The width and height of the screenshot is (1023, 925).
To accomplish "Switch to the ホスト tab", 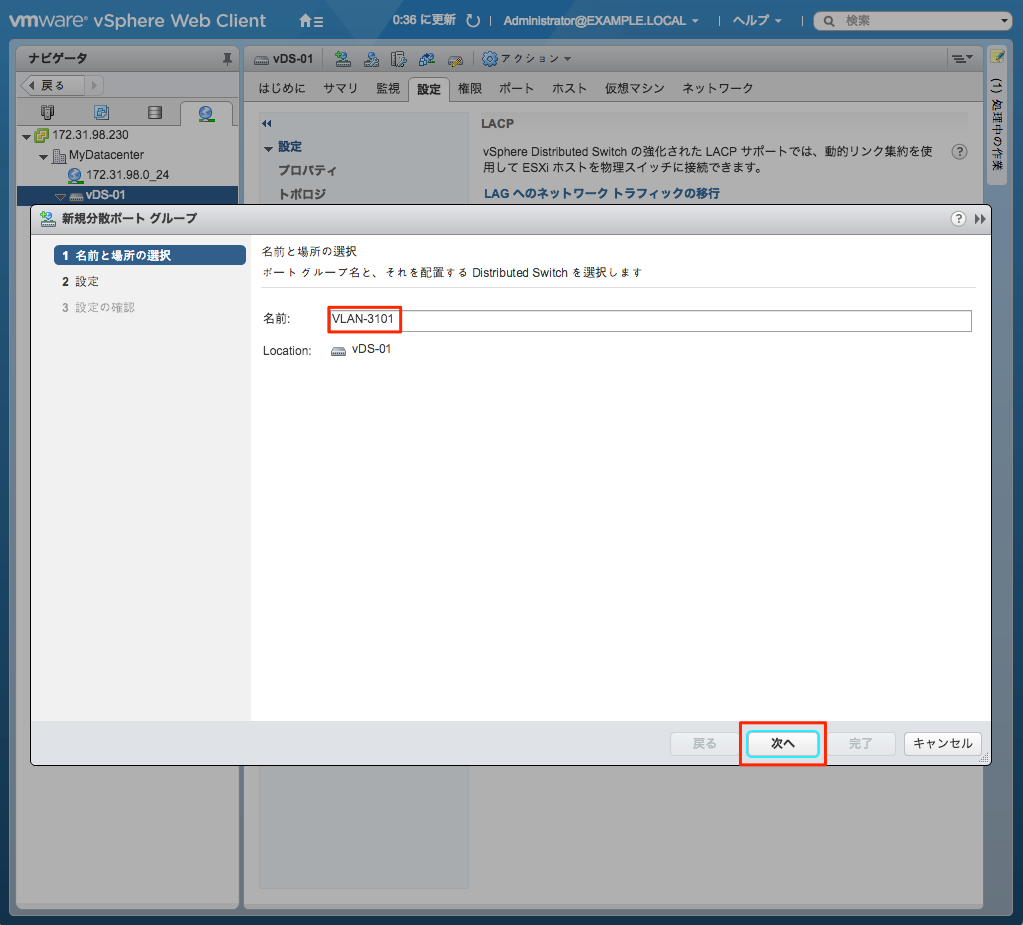I will (569, 88).
